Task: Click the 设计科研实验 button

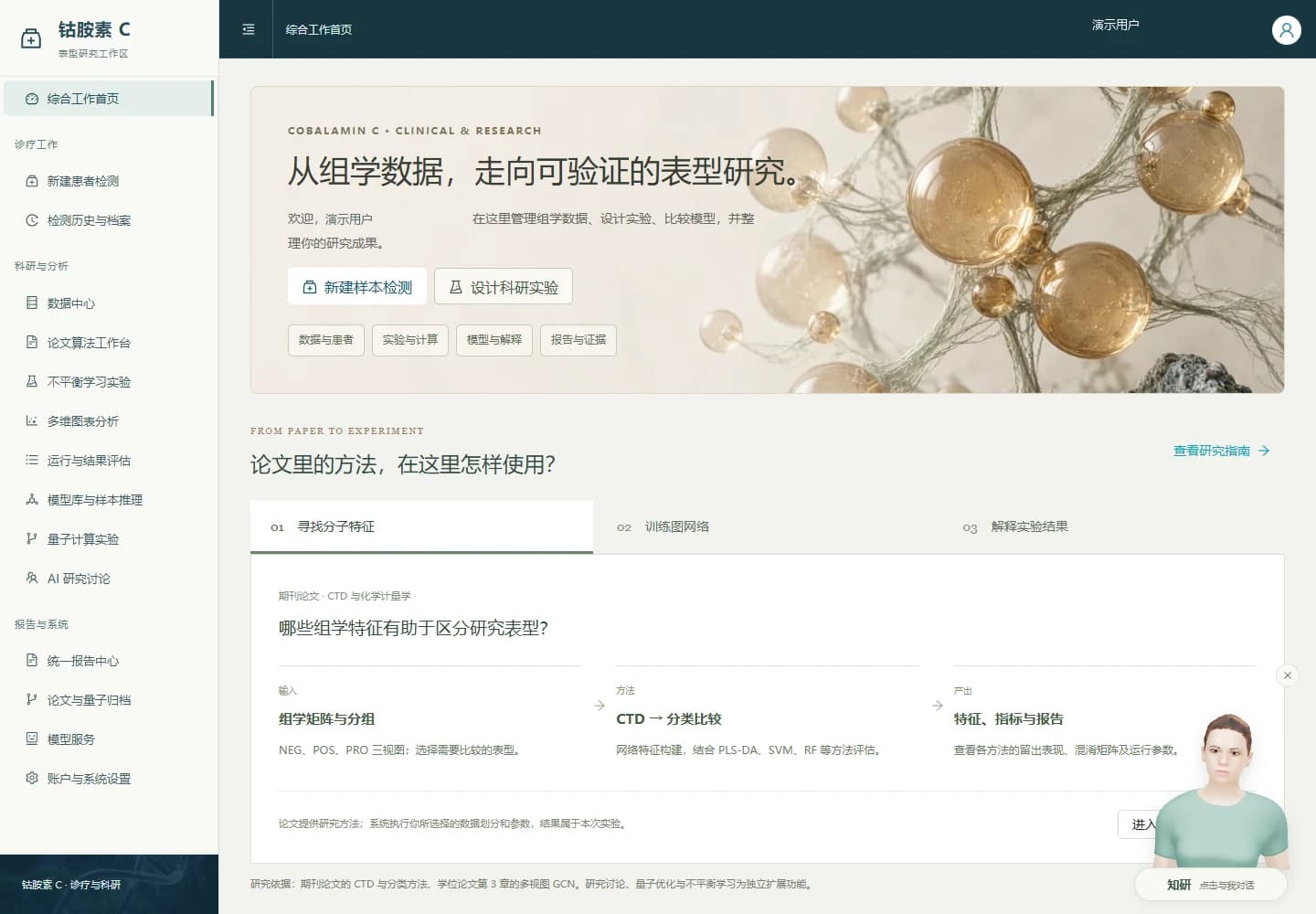Action: [504, 287]
